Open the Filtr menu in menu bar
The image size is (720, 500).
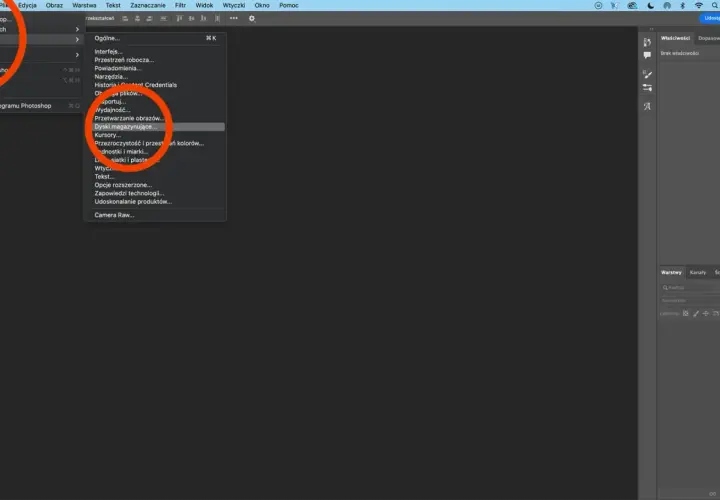180,6
